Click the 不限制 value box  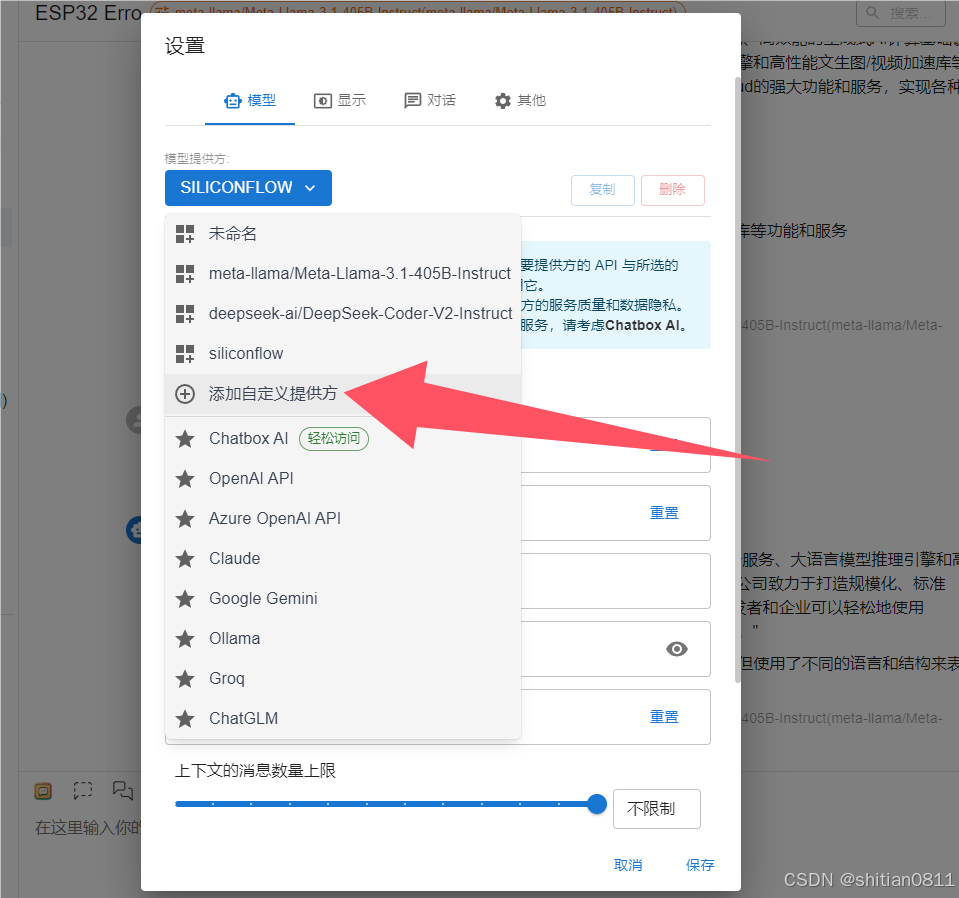(656, 809)
